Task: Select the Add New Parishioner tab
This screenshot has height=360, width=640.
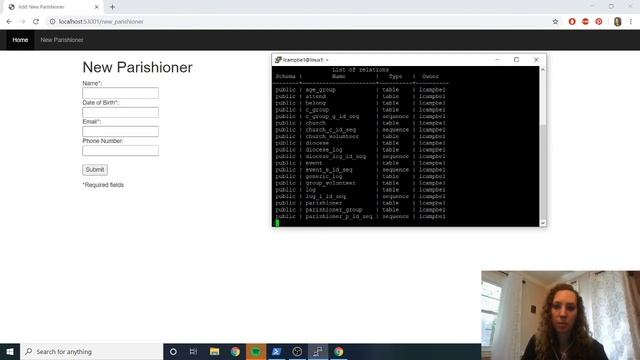Action: tap(53, 7)
